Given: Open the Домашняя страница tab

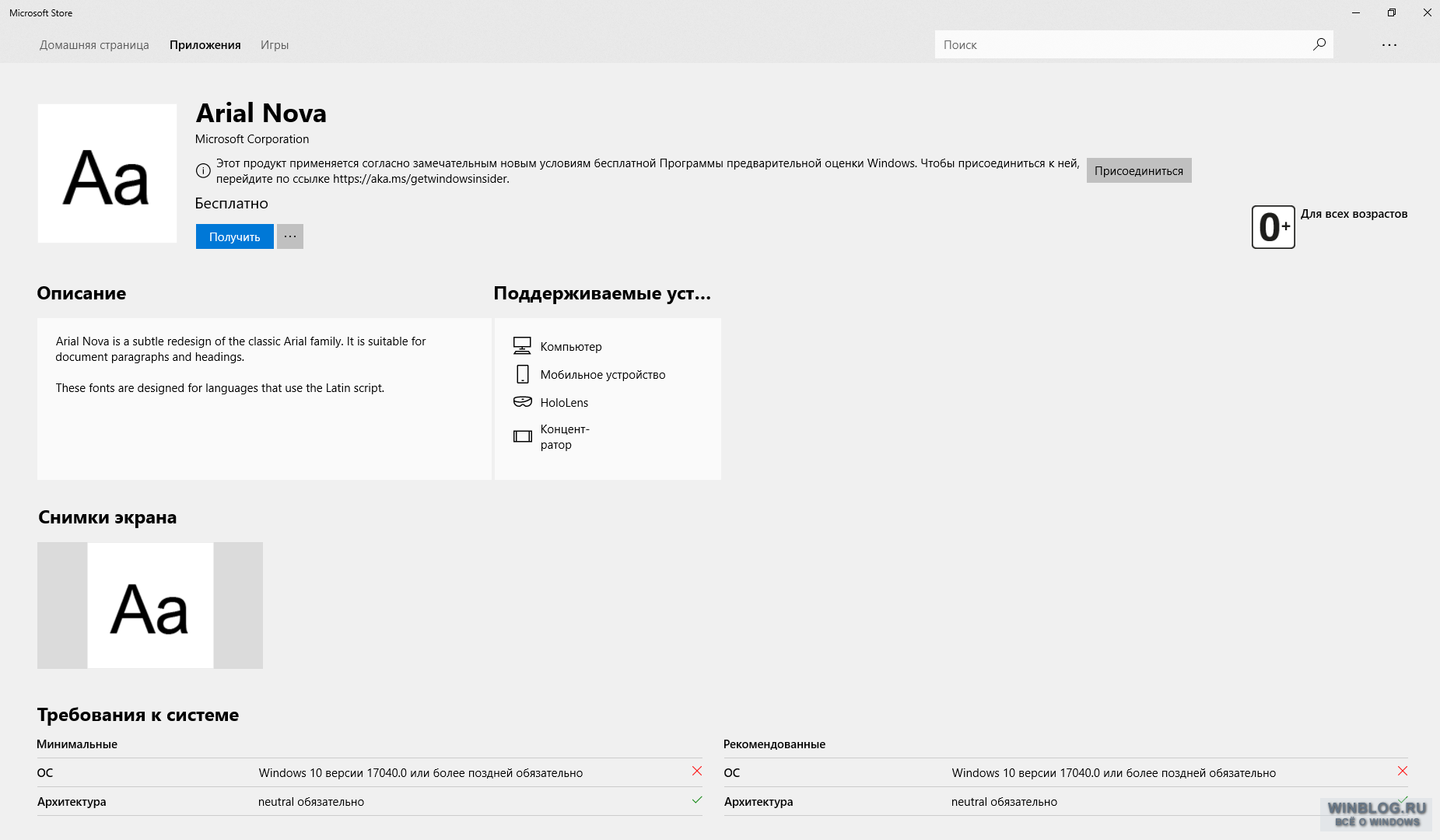Looking at the screenshot, I should pyautogui.click(x=94, y=45).
